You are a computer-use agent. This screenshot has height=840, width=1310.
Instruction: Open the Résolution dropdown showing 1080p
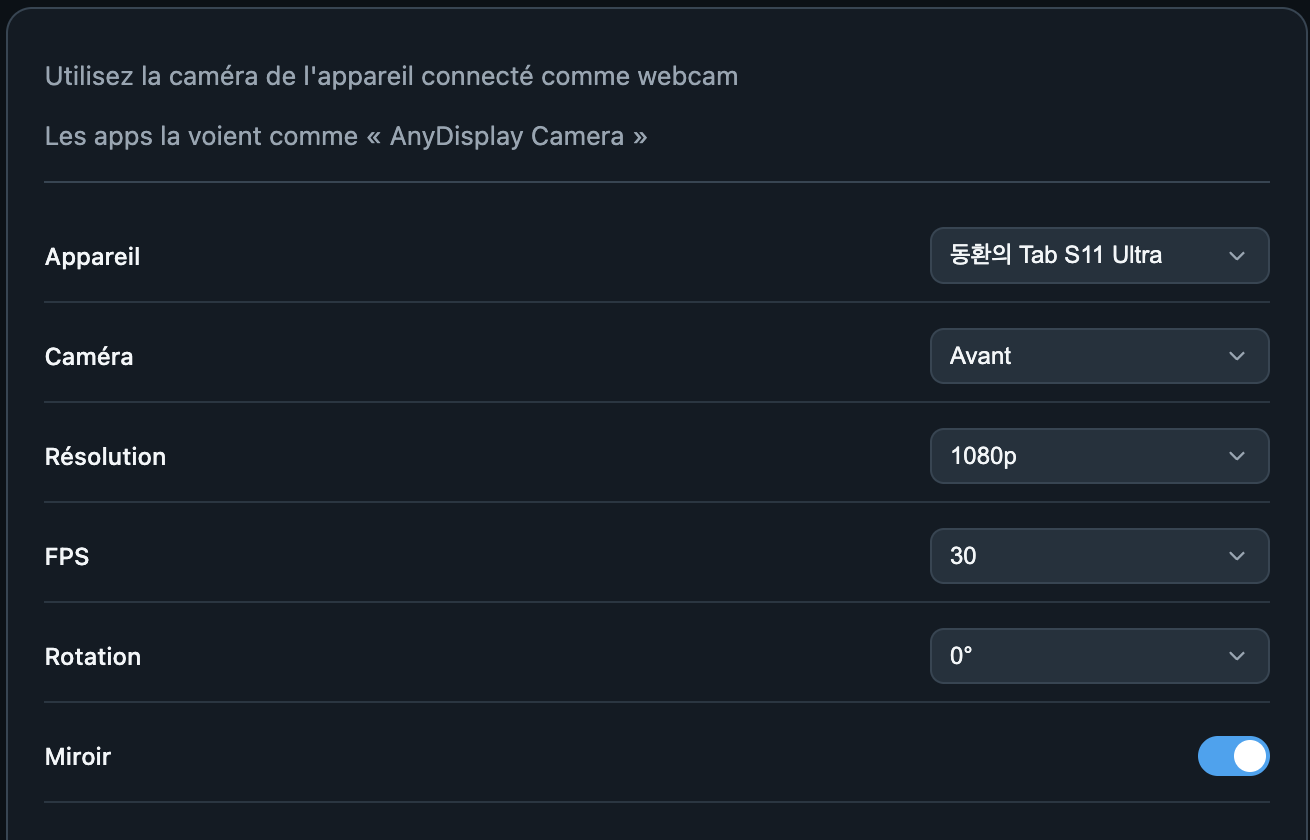1100,456
